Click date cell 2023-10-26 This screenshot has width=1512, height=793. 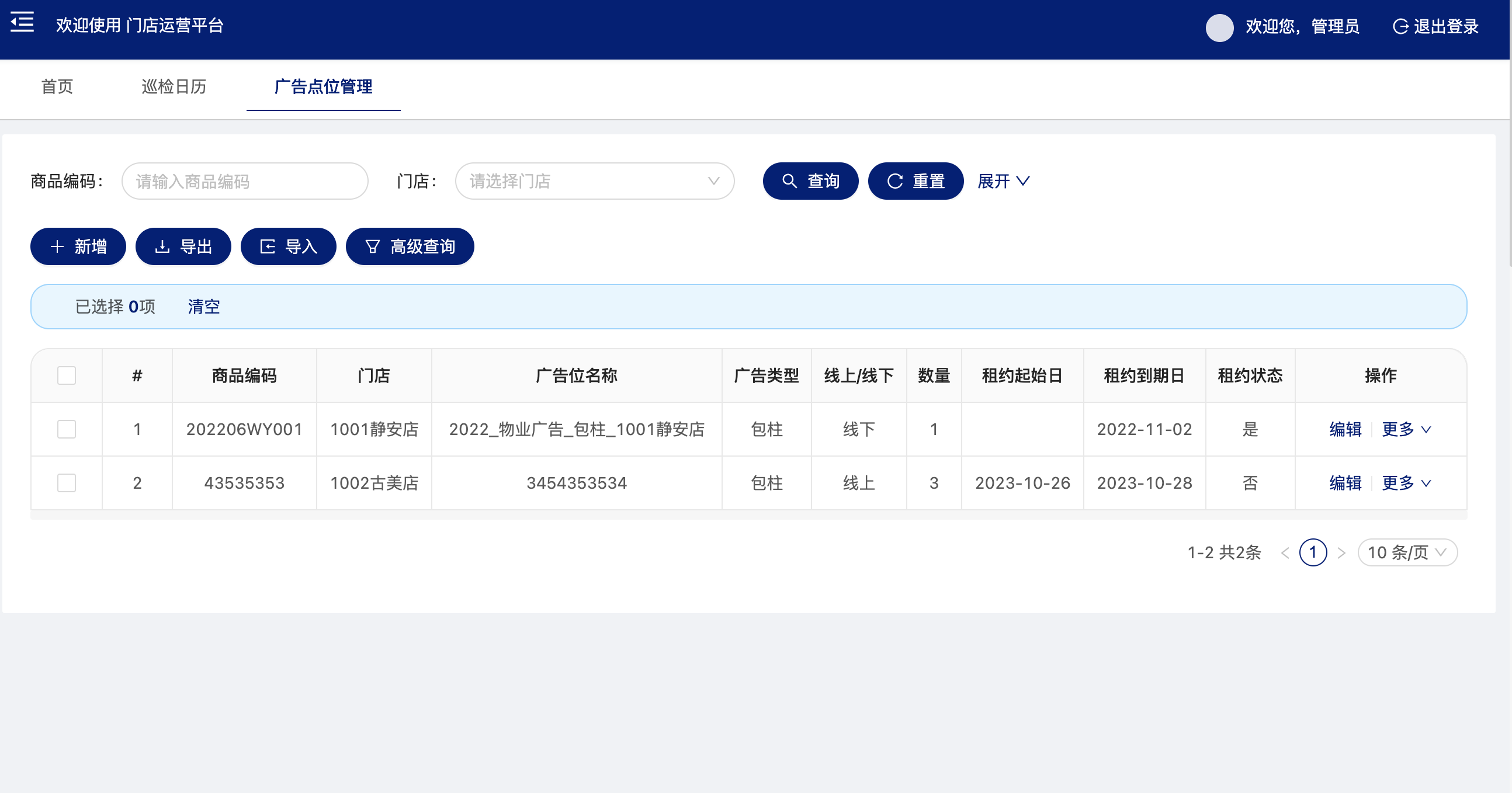(x=1022, y=484)
